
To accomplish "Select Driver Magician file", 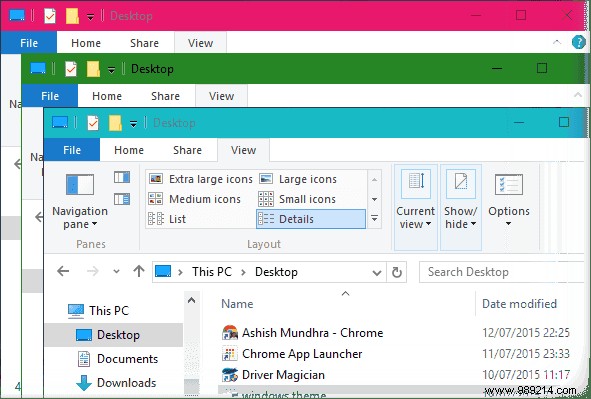I will (273, 375).
